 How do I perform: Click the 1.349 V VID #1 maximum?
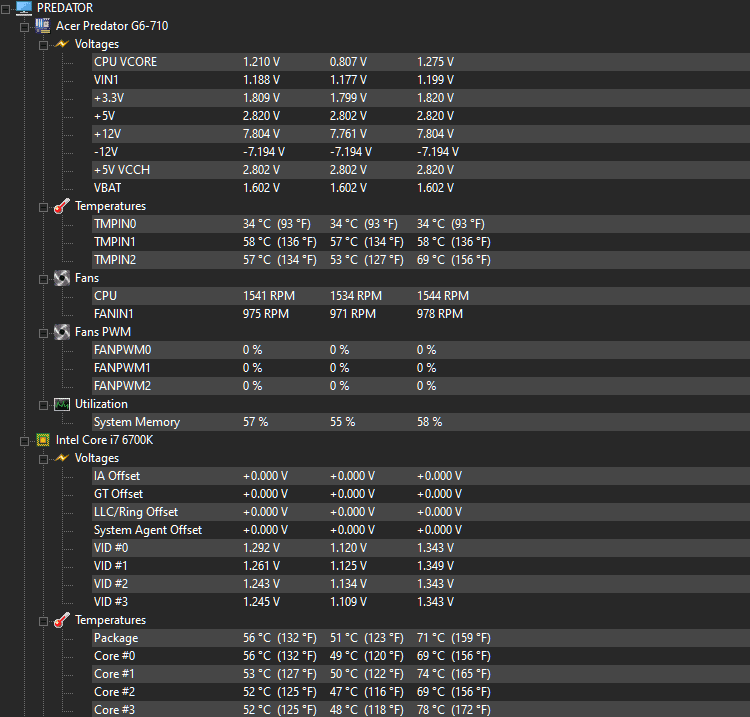435,566
